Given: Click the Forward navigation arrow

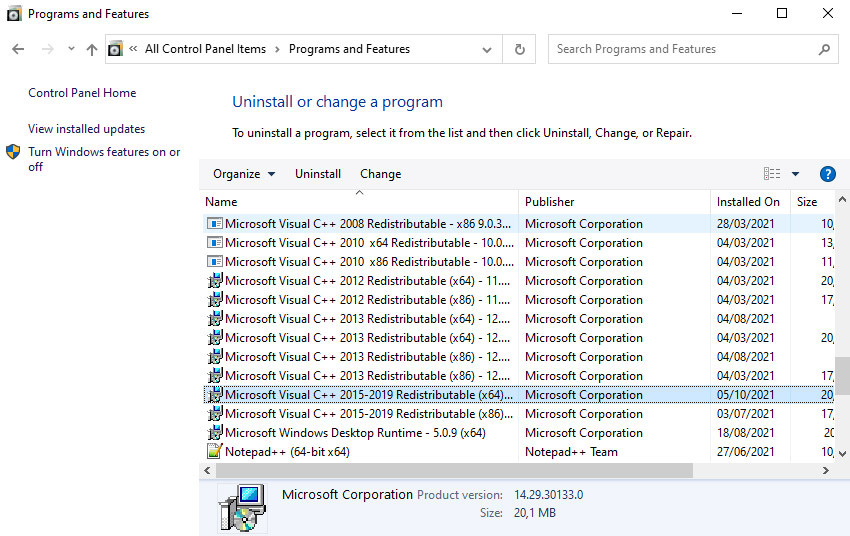Looking at the screenshot, I should tap(48, 49).
